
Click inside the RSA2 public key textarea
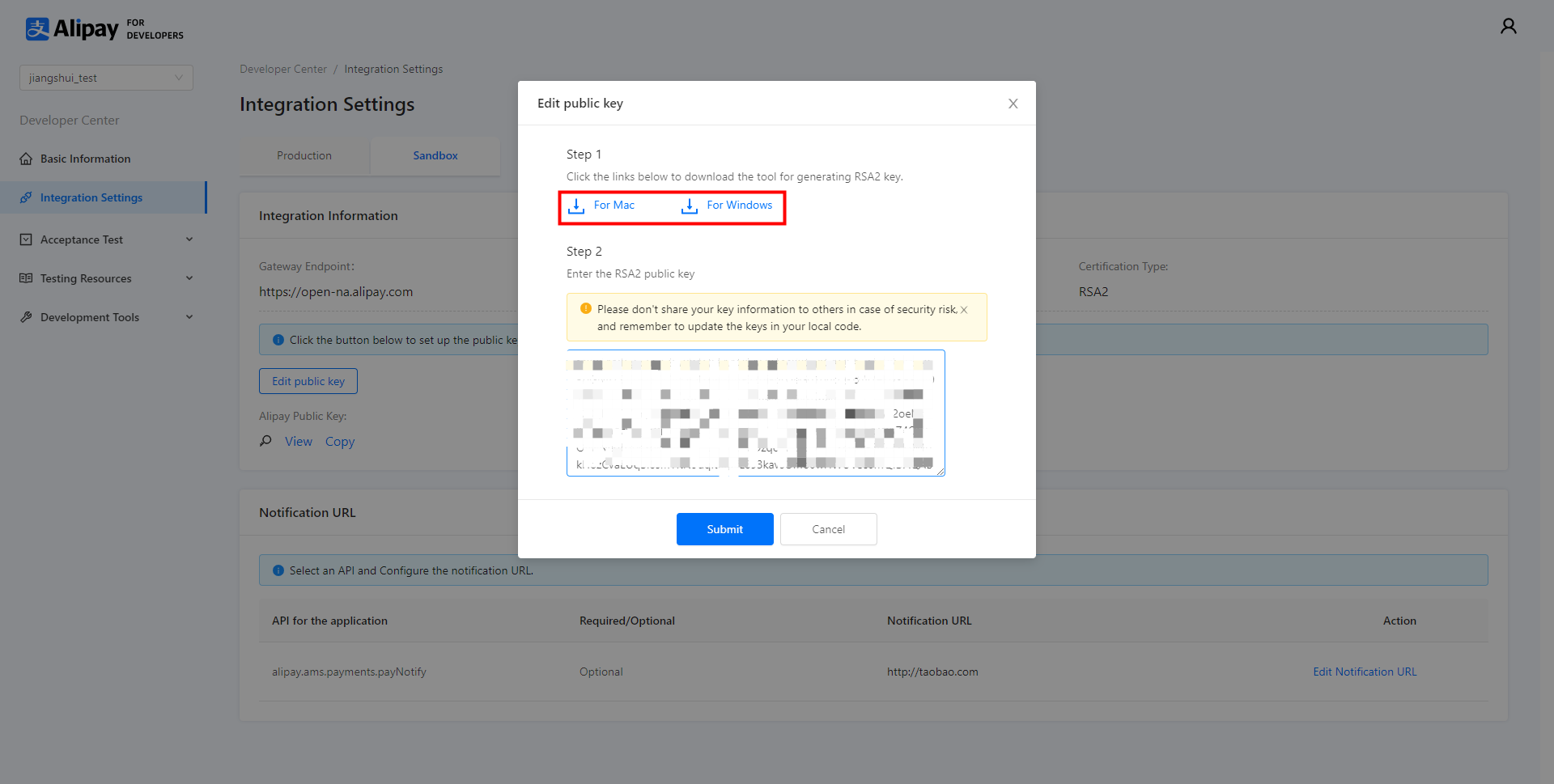755,413
